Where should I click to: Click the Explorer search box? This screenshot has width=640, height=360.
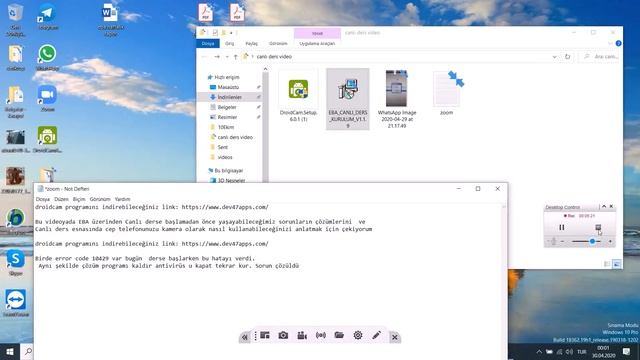(x=600, y=57)
